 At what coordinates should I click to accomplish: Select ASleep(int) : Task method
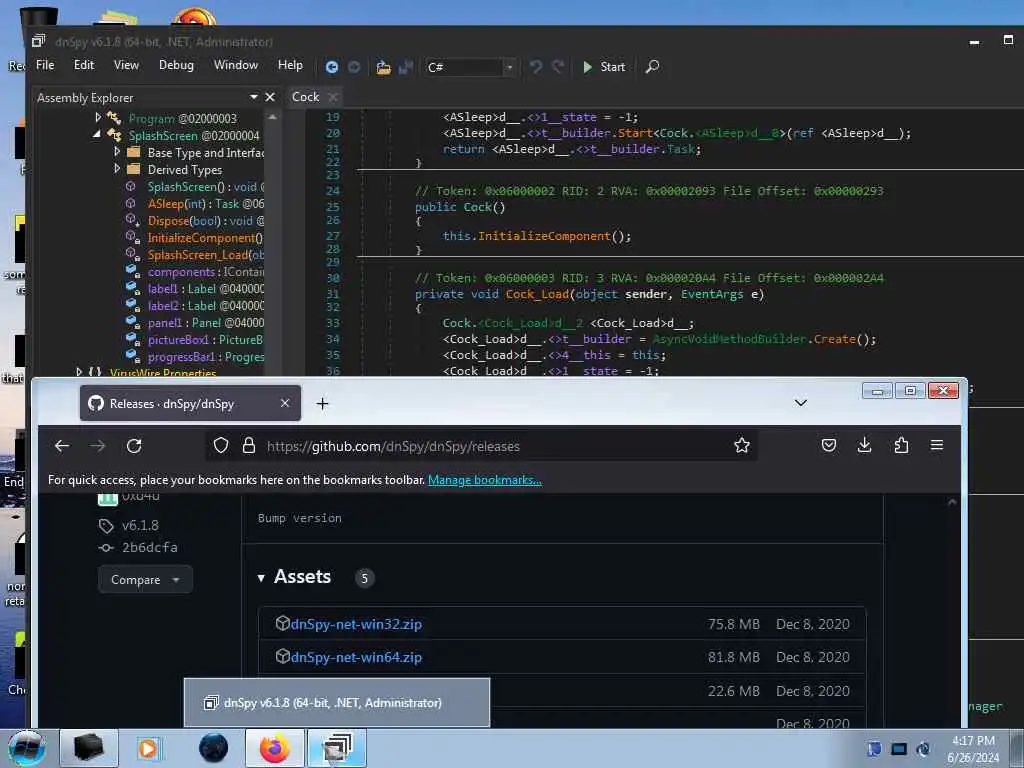pyautogui.click(x=206, y=204)
